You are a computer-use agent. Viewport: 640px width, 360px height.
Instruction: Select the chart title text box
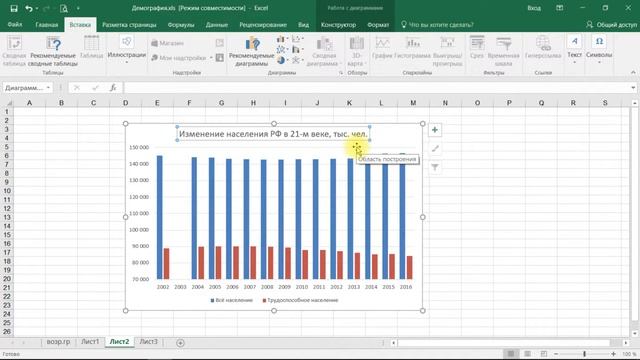coord(273,134)
